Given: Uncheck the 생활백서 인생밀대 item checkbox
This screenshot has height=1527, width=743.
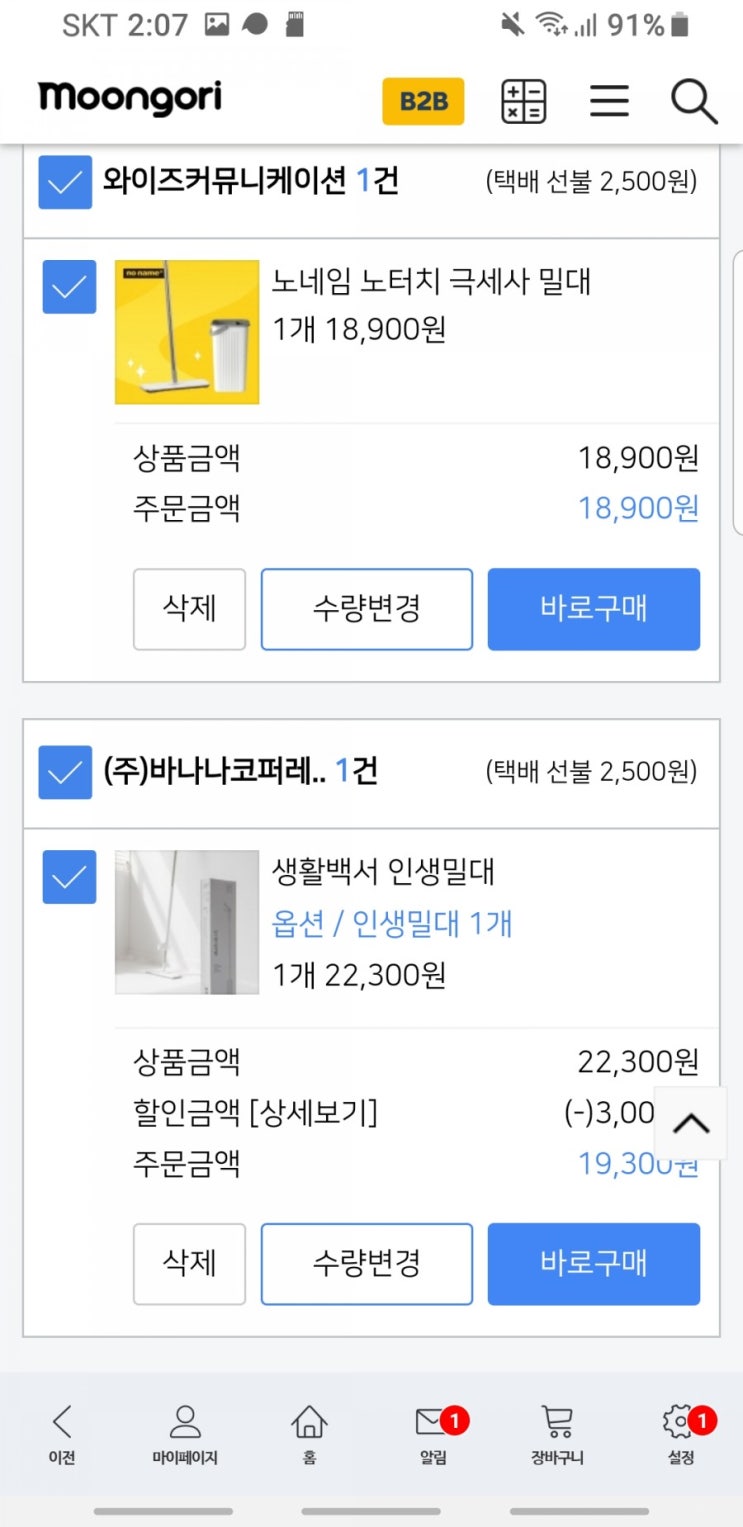Looking at the screenshot, I should [69, 877].
